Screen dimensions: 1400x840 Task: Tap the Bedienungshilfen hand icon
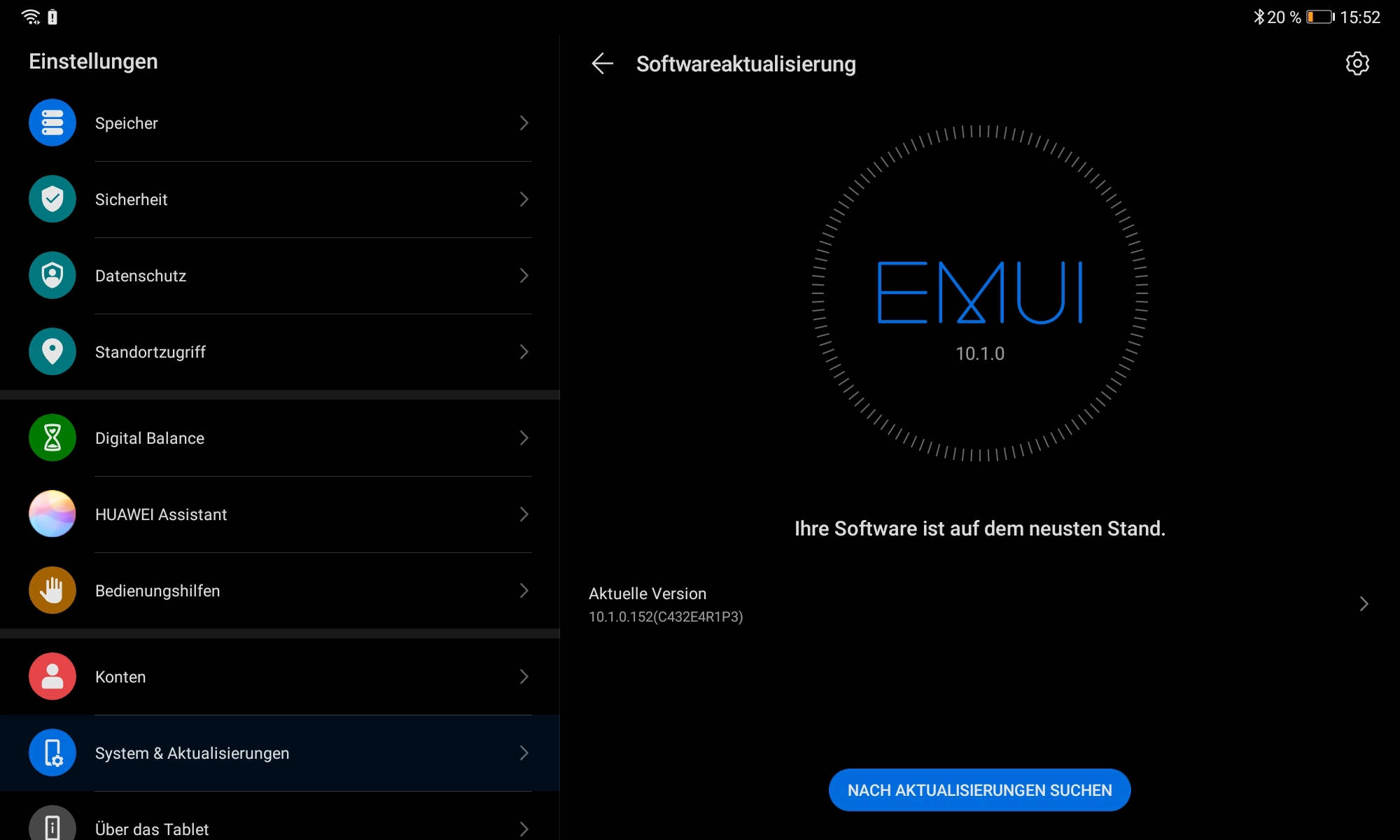52,591
